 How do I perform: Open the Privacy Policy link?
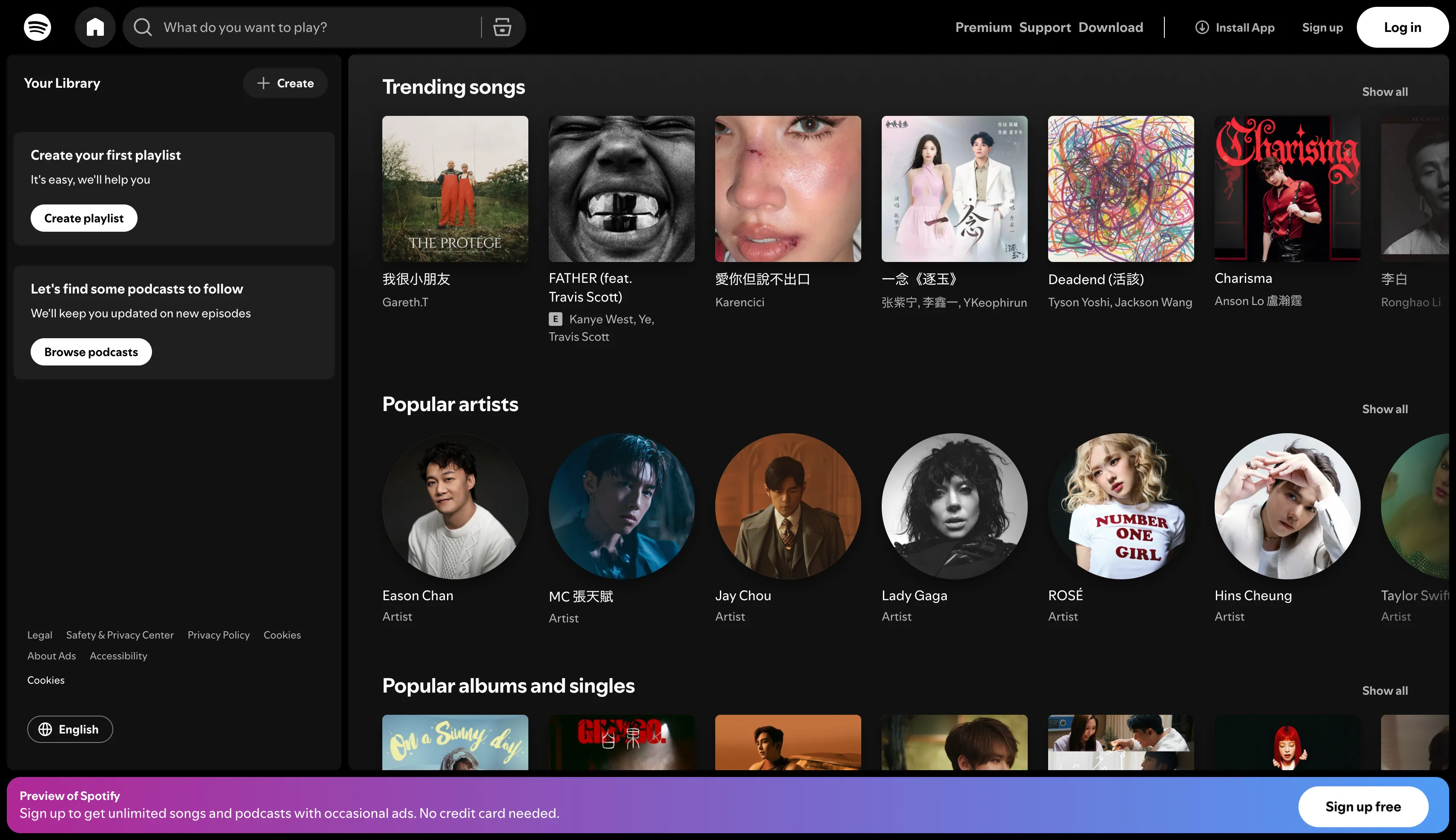tap(218, 635)
